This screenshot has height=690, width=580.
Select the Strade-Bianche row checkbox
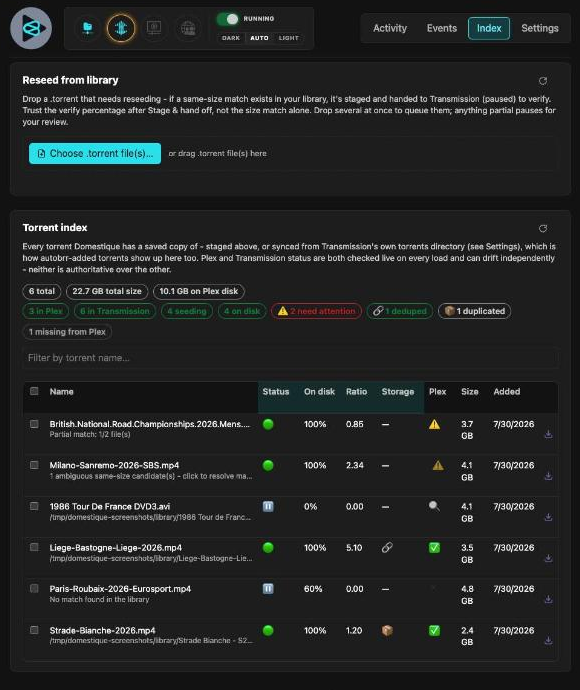point(34,630)
